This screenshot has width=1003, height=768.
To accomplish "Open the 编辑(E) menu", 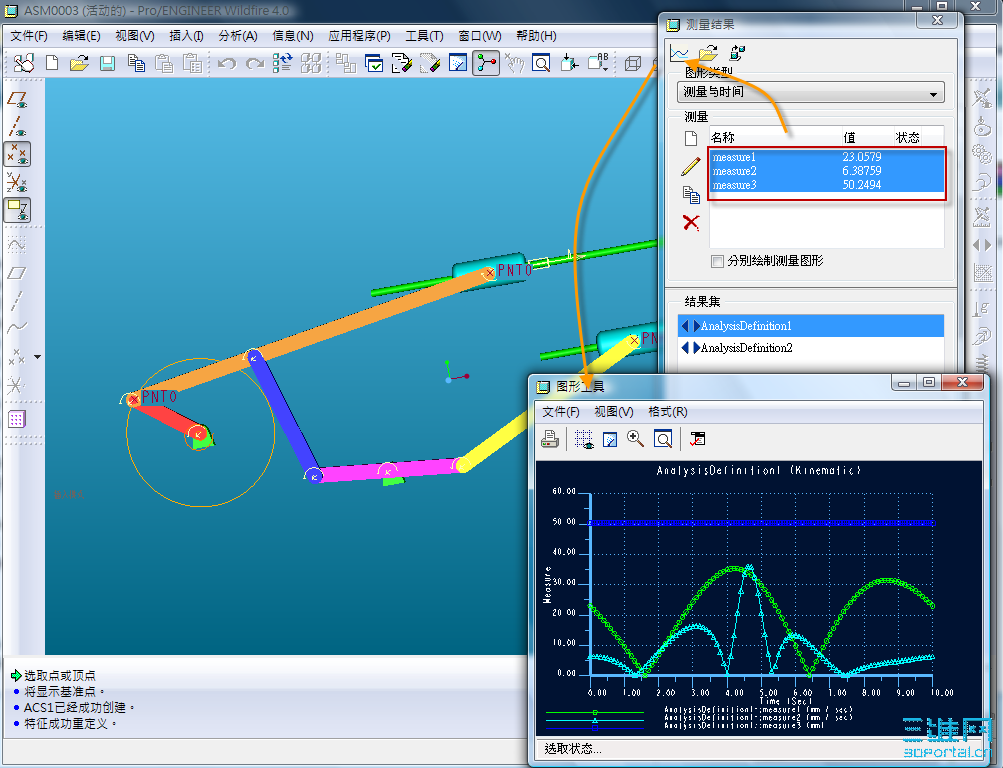I will click(81, 36).
